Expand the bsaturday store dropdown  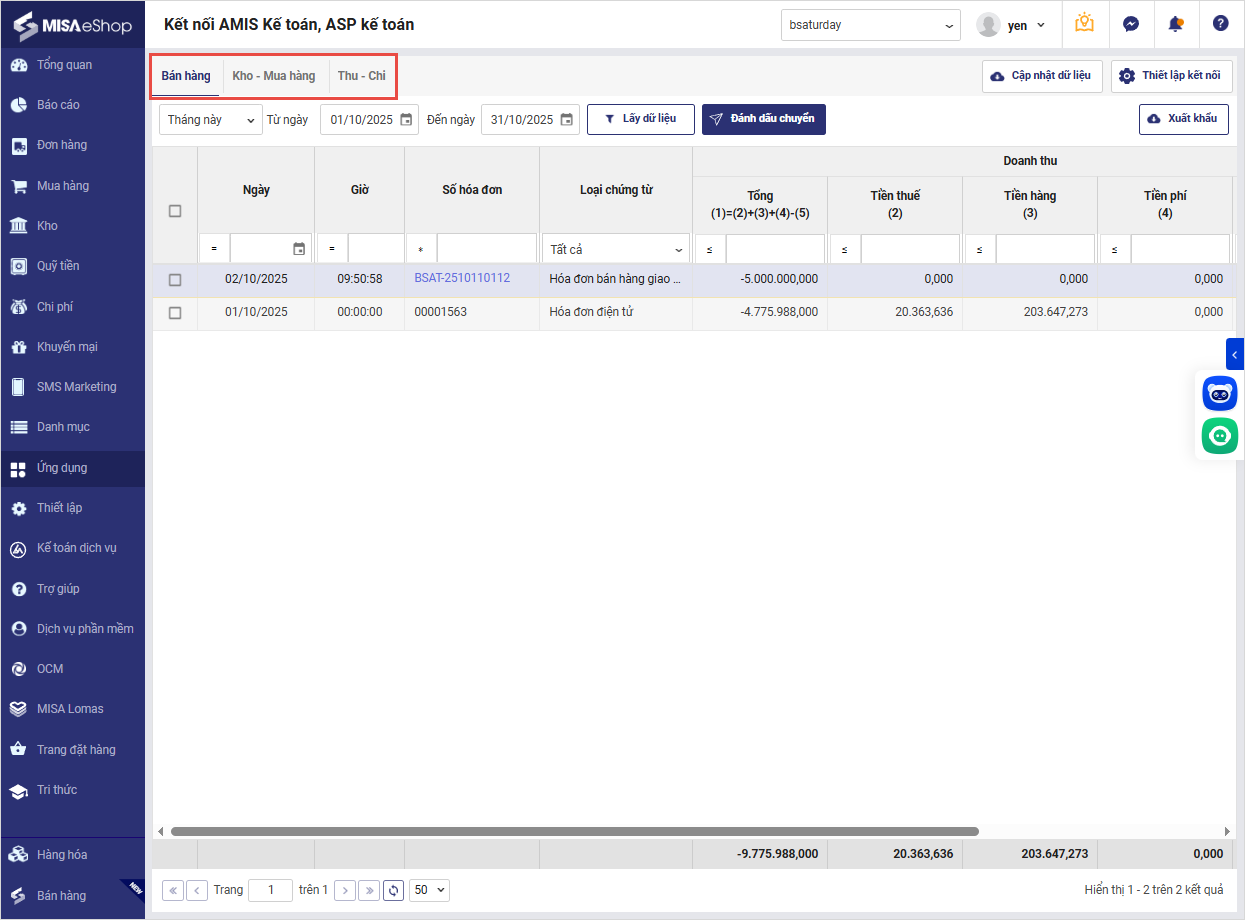(870, 25)
